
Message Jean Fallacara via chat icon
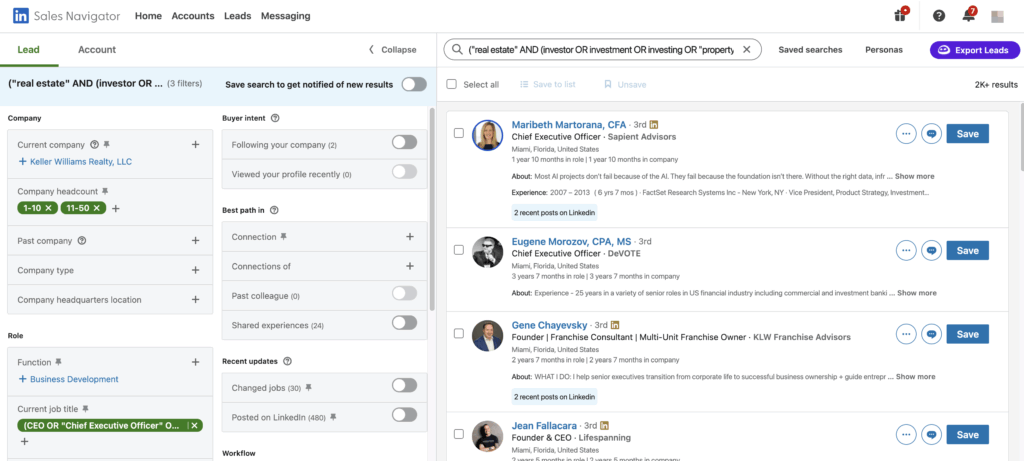[931, 435]
